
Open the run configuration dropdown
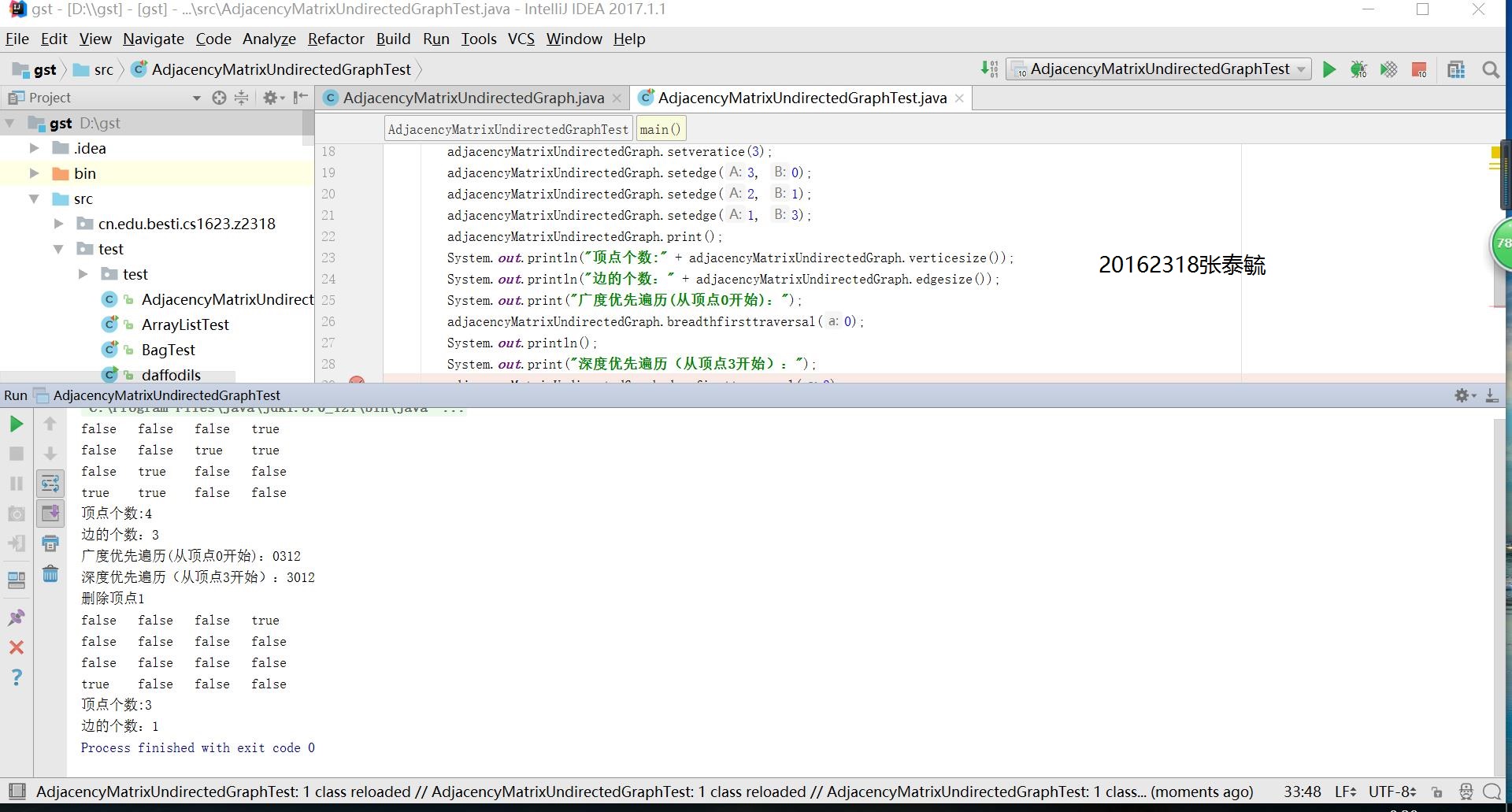coord(1159,69)
